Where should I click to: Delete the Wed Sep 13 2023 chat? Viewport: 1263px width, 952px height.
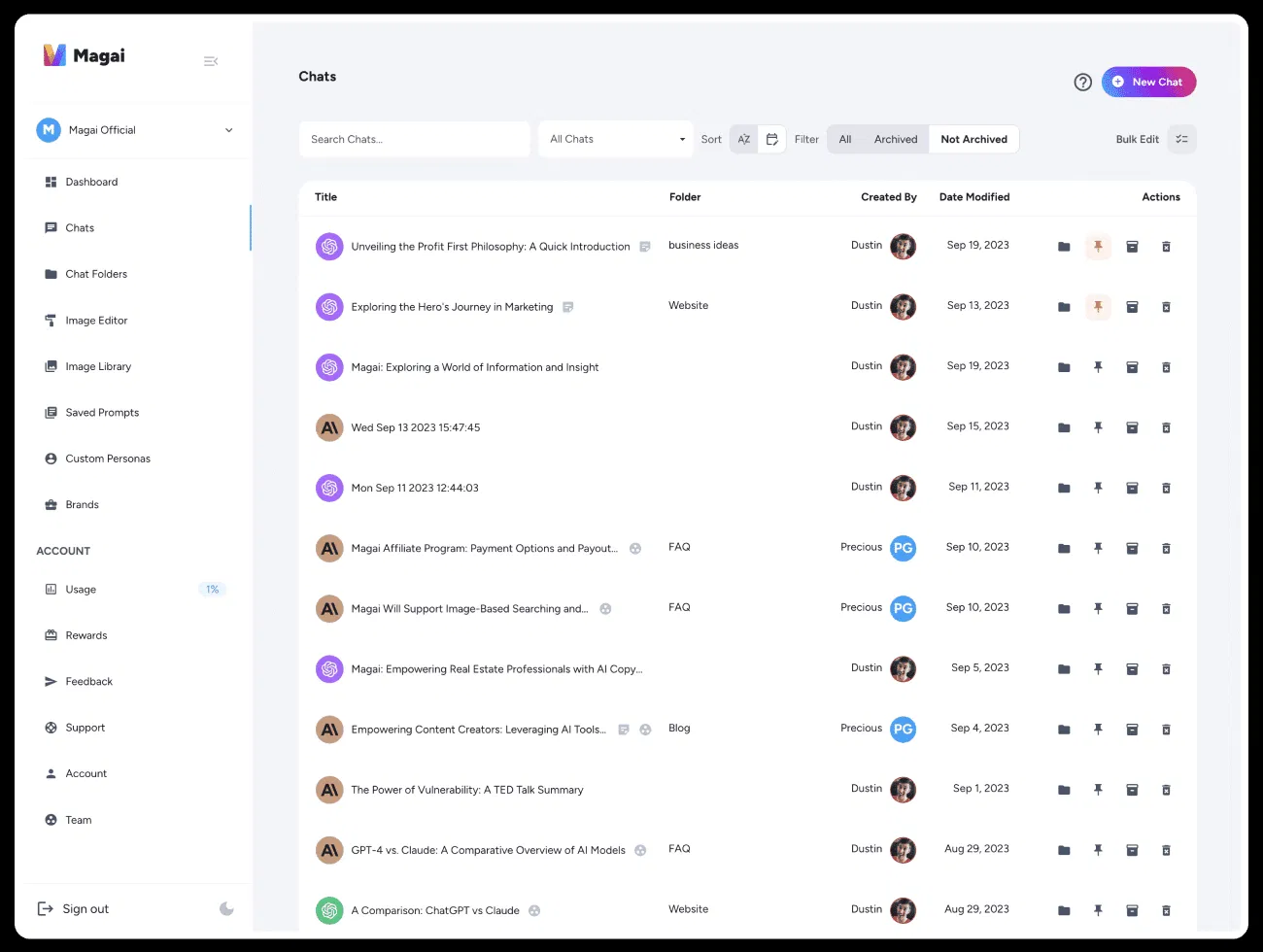pyautogui.click(x=1166, y=427)
